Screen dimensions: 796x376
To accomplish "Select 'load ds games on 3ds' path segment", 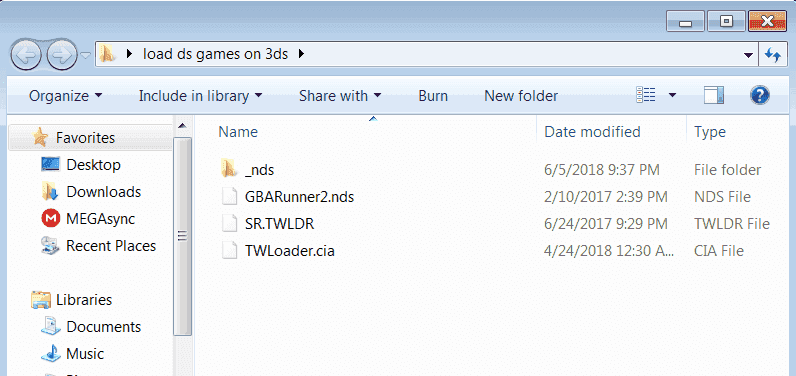I will pos(215,53).
